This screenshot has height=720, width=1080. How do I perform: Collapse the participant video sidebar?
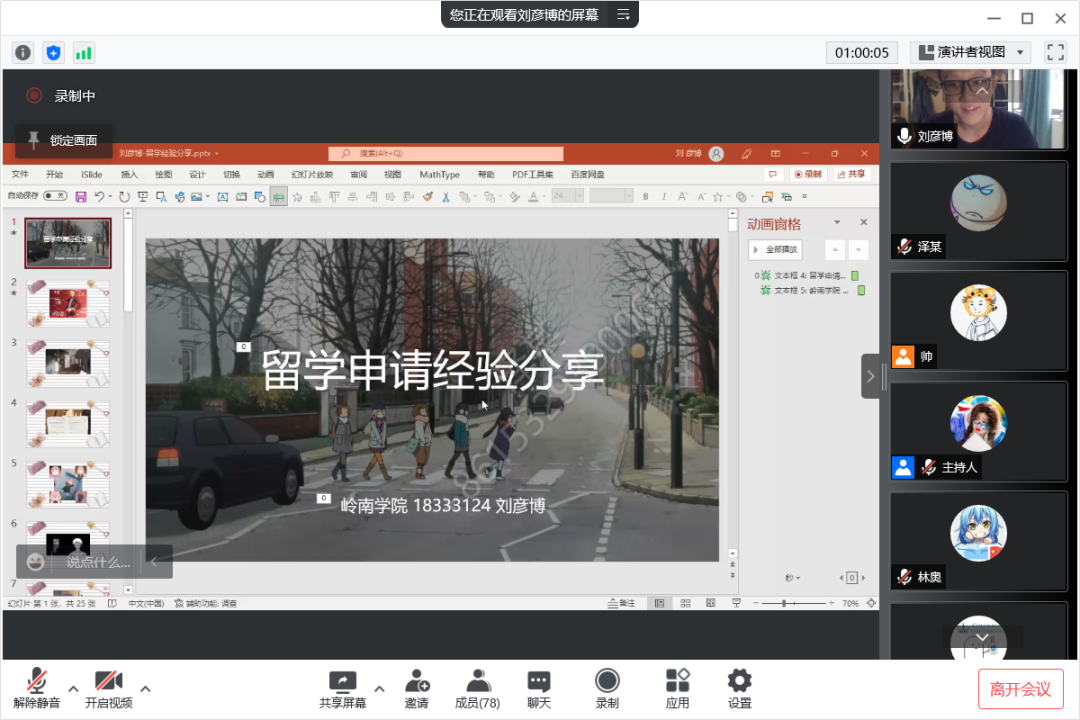(871, 376)
